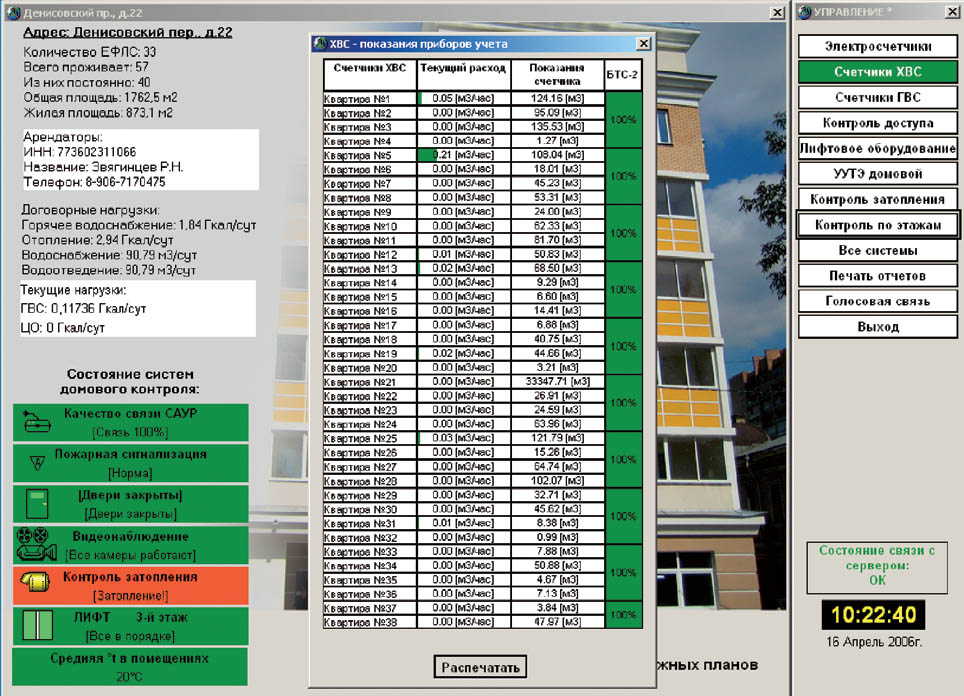Image resolution: width=964 pixels, height=696 pixels.
Task: Click the fire alarm icon beside Пожарная сигнализация
Action: (x=37, y=462)
